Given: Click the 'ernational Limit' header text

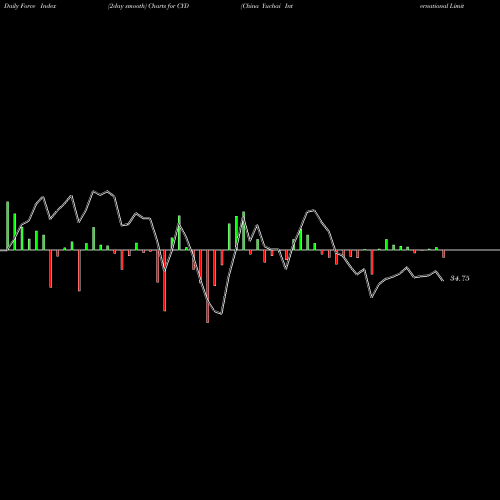Looking at the screenshot, I should (x=442, y=6).
